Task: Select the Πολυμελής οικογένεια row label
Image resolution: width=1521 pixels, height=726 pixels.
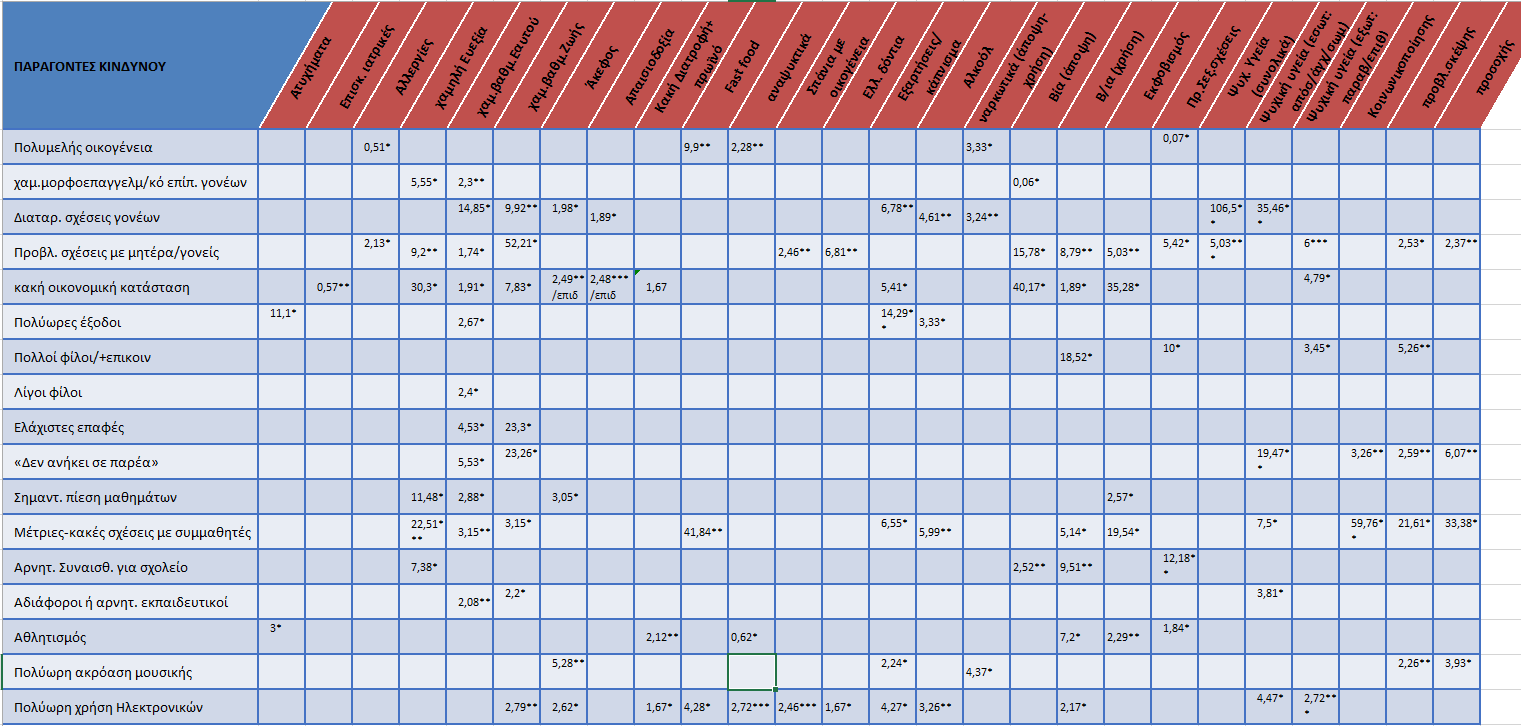Action: pos(130,147)
